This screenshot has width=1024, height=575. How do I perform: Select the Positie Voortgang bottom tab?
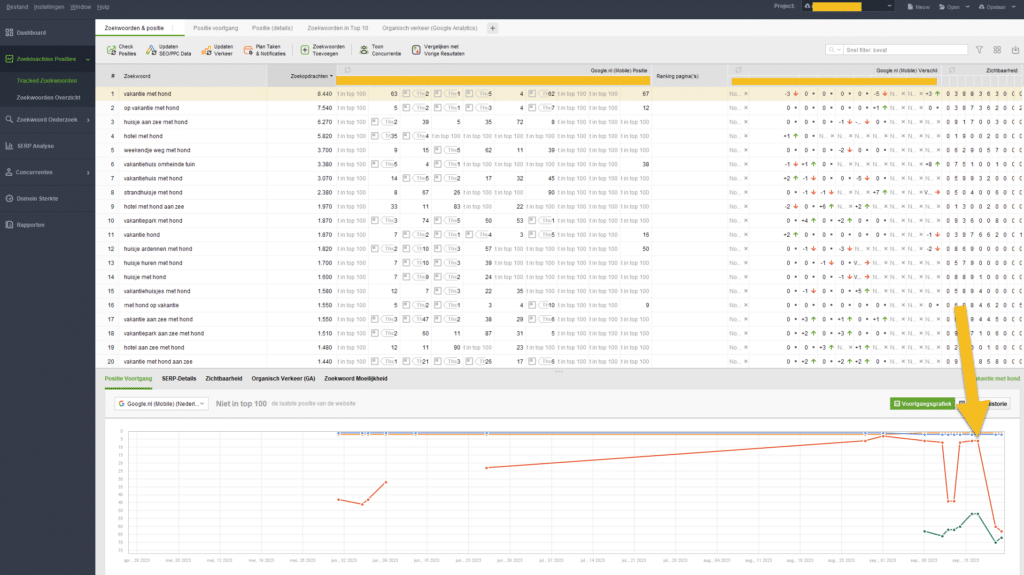tap(128, 378)
